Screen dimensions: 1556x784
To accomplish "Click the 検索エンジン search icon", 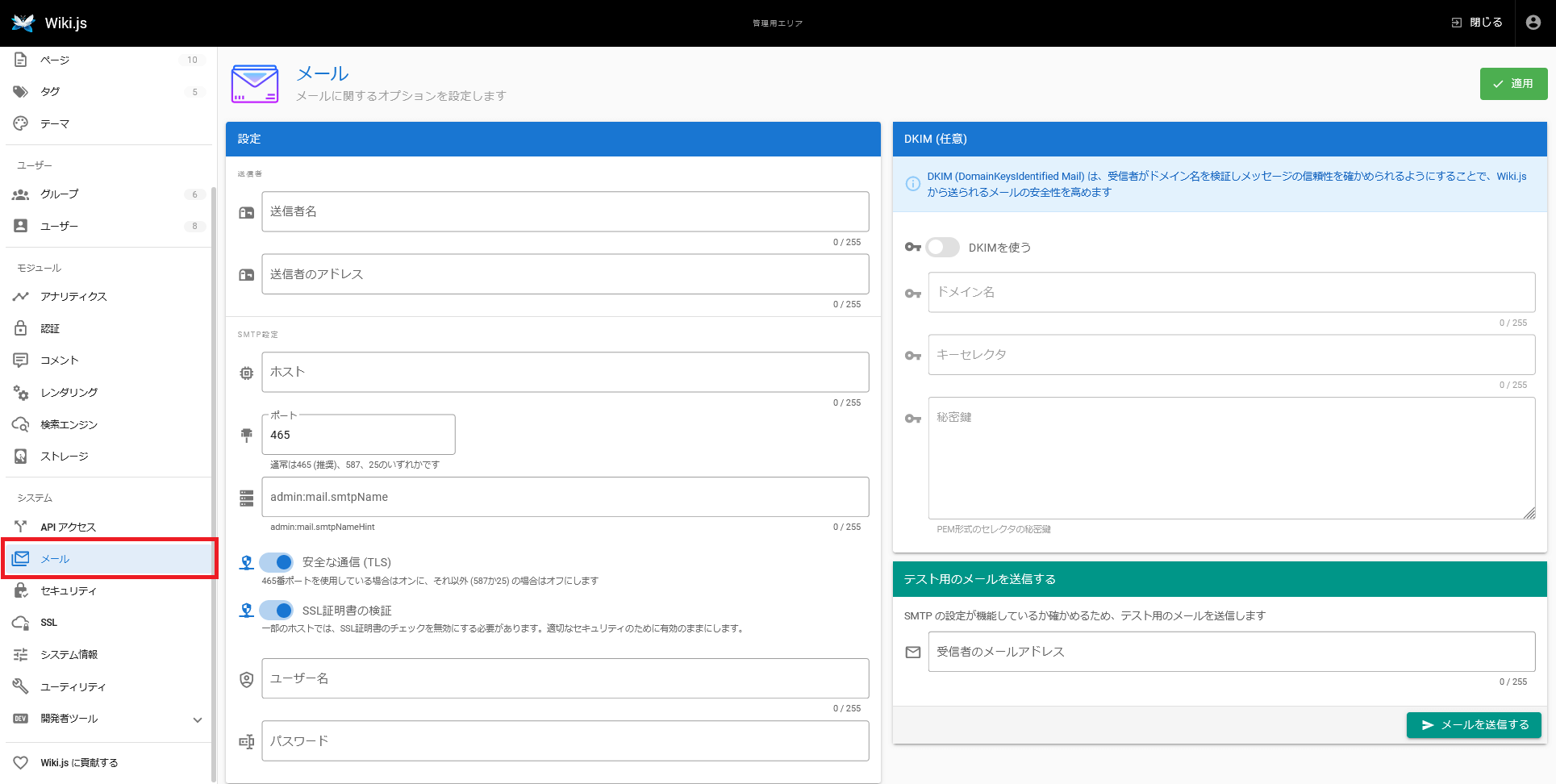I will (x=21, y=424).
